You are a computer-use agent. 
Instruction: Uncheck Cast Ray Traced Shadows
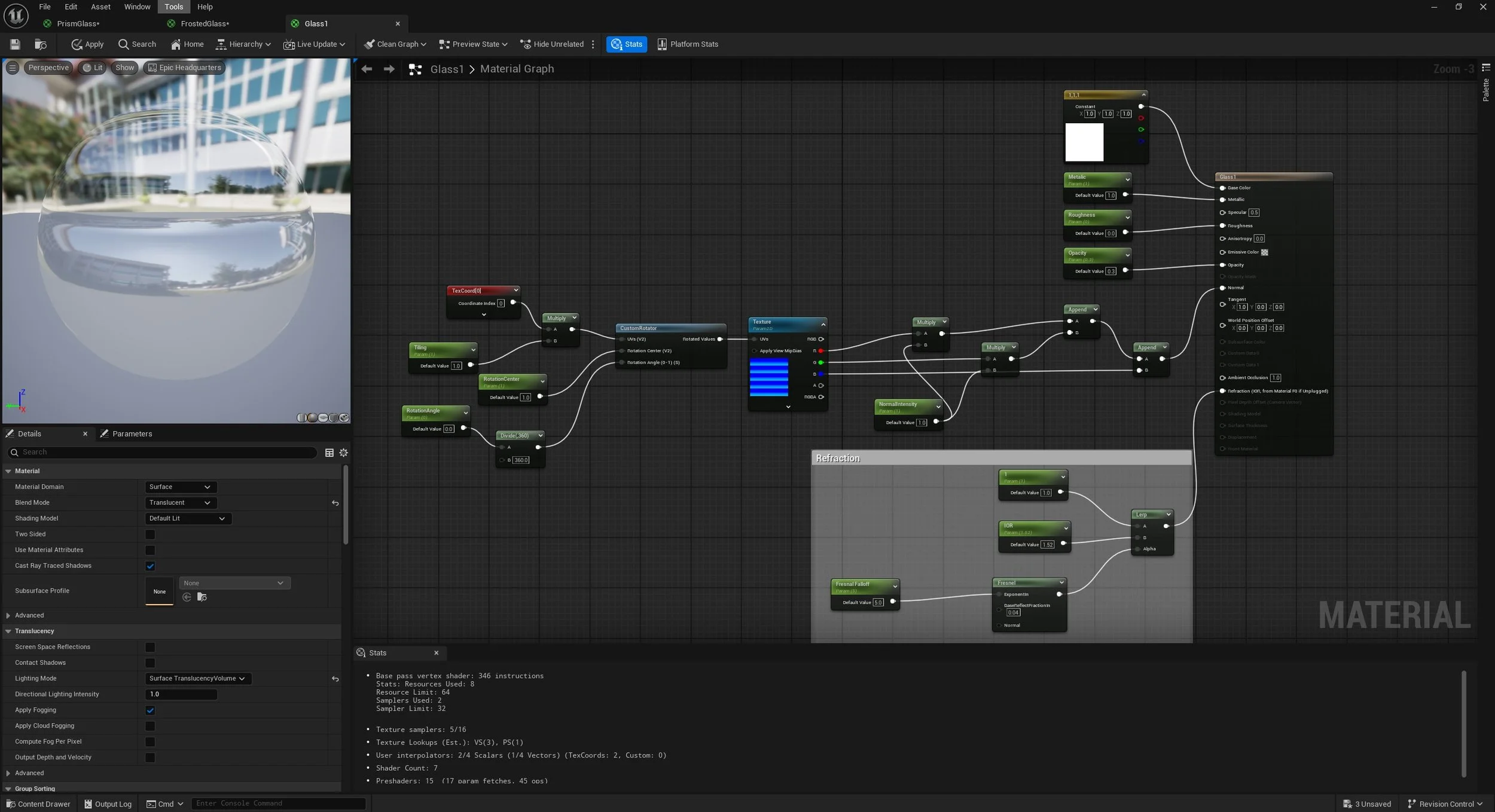(150, 566)
